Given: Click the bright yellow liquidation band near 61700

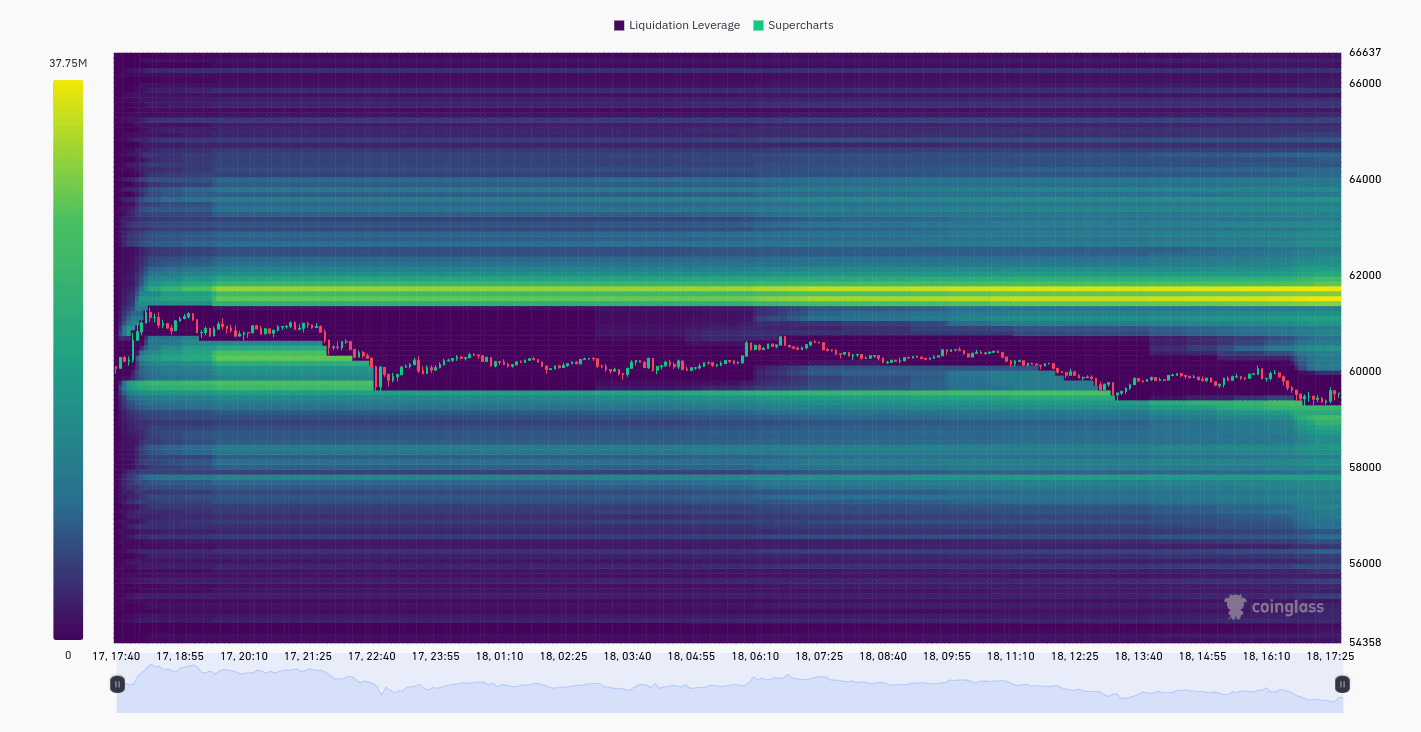Looking at the screenshot, I should pyautogui.click(x=777, y=289).
